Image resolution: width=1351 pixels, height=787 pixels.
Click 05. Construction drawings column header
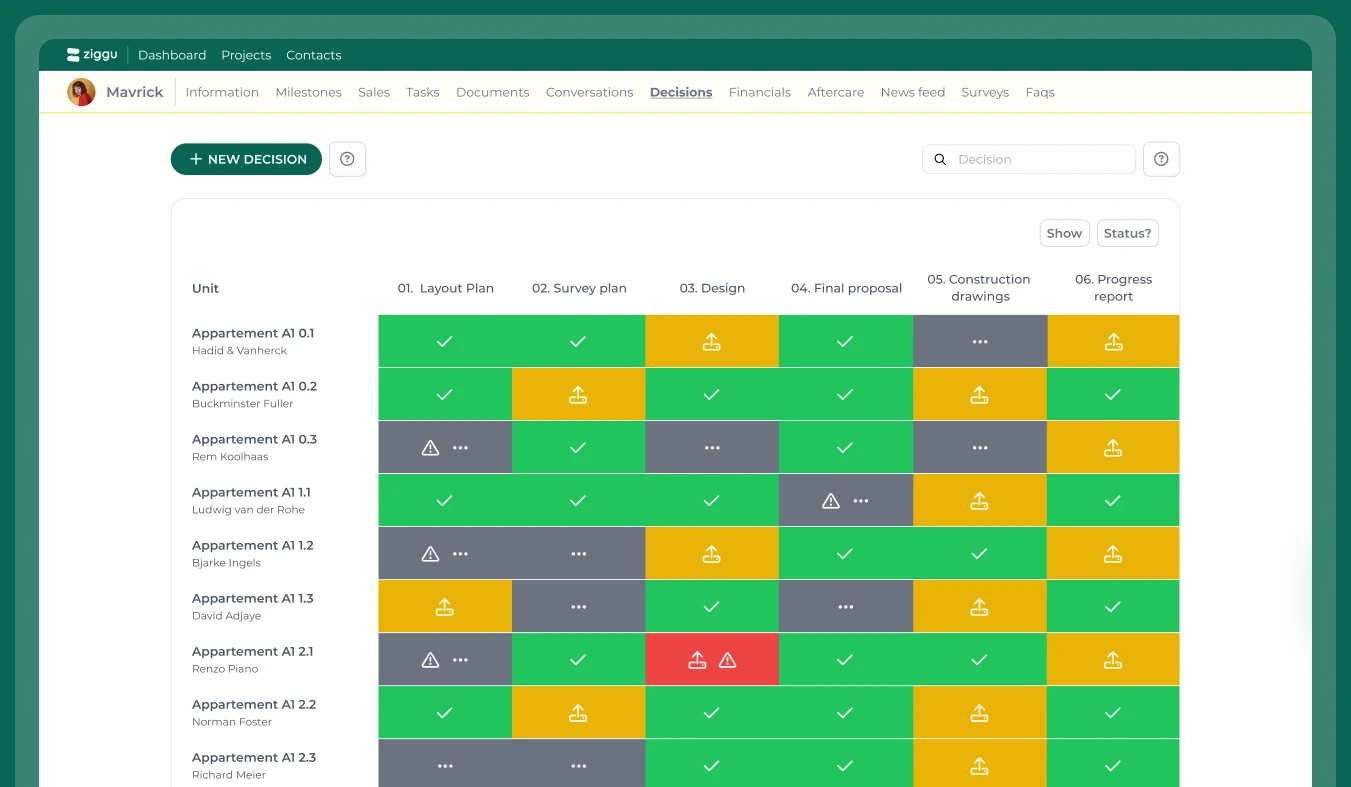[x=980, y=288]
